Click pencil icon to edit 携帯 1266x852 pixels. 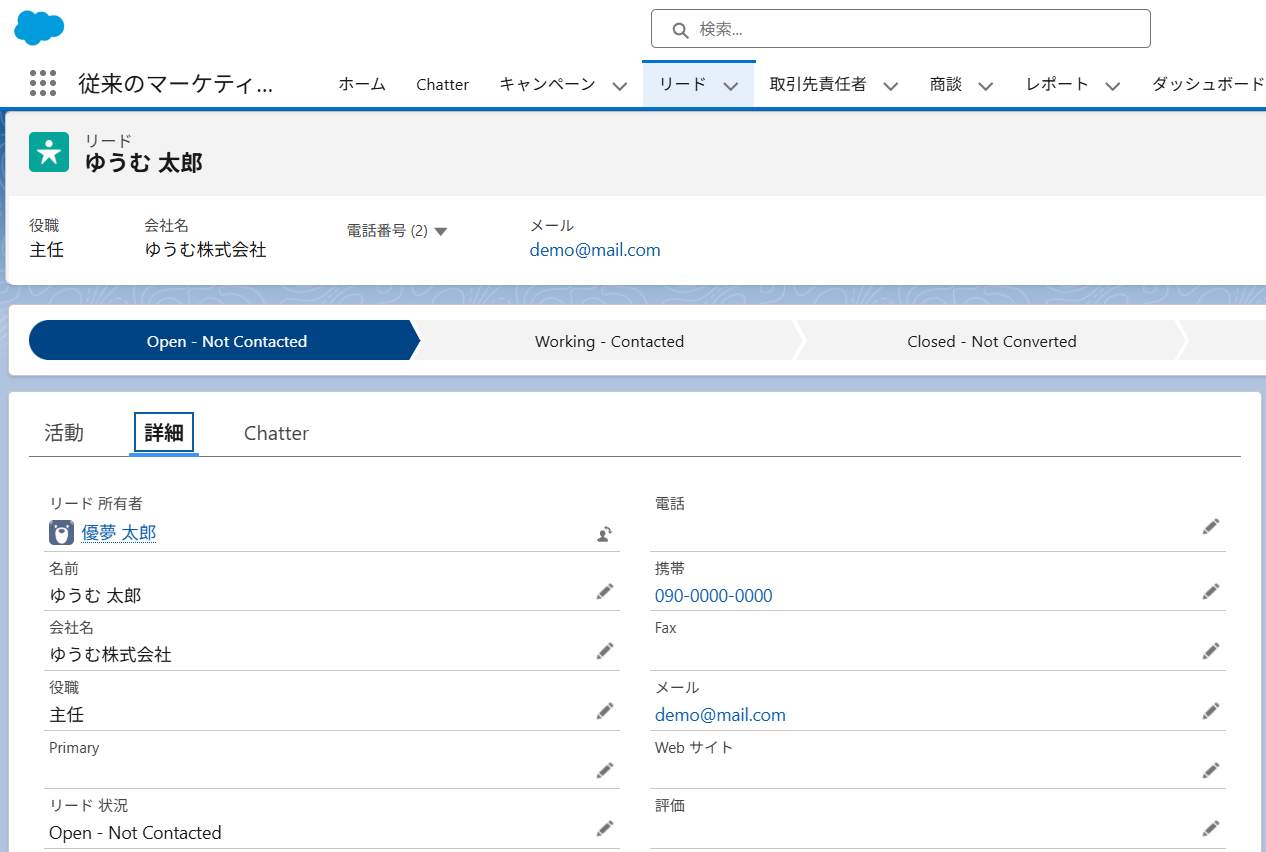(x=1211, y=592)
